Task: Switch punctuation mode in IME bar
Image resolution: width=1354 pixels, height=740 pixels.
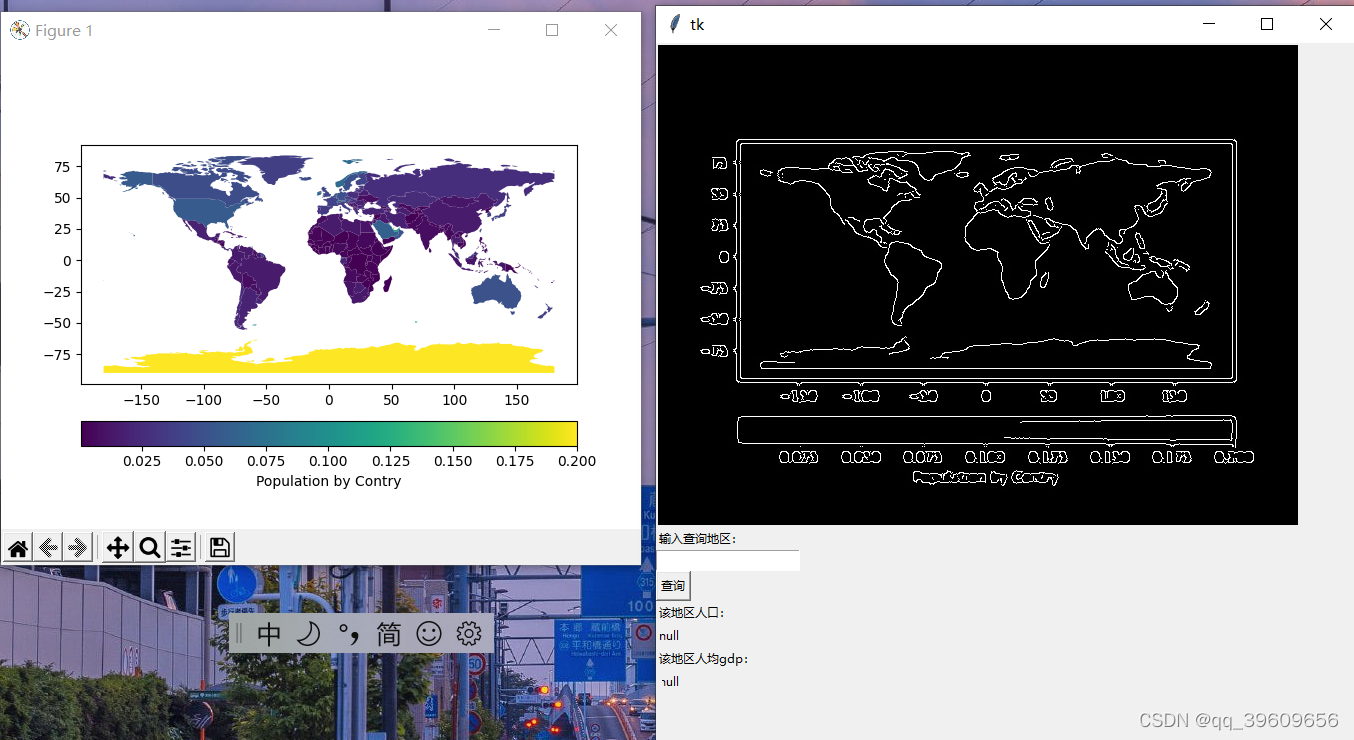Action: tap(348, 634)
